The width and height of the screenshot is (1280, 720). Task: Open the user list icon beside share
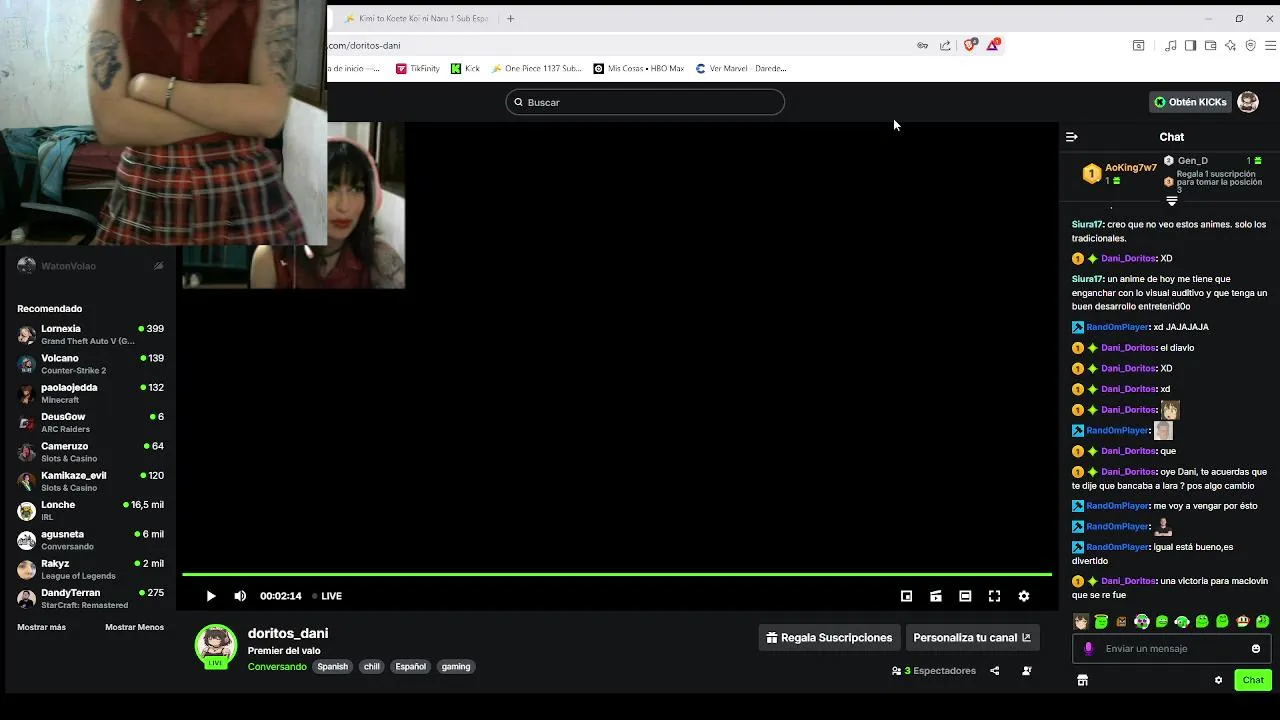pos(1026,671)
